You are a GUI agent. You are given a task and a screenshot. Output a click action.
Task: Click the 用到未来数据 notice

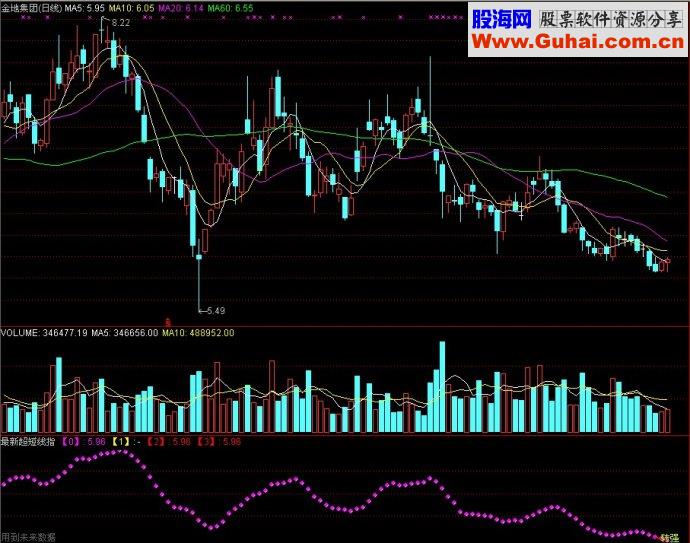tap(28, 537)
